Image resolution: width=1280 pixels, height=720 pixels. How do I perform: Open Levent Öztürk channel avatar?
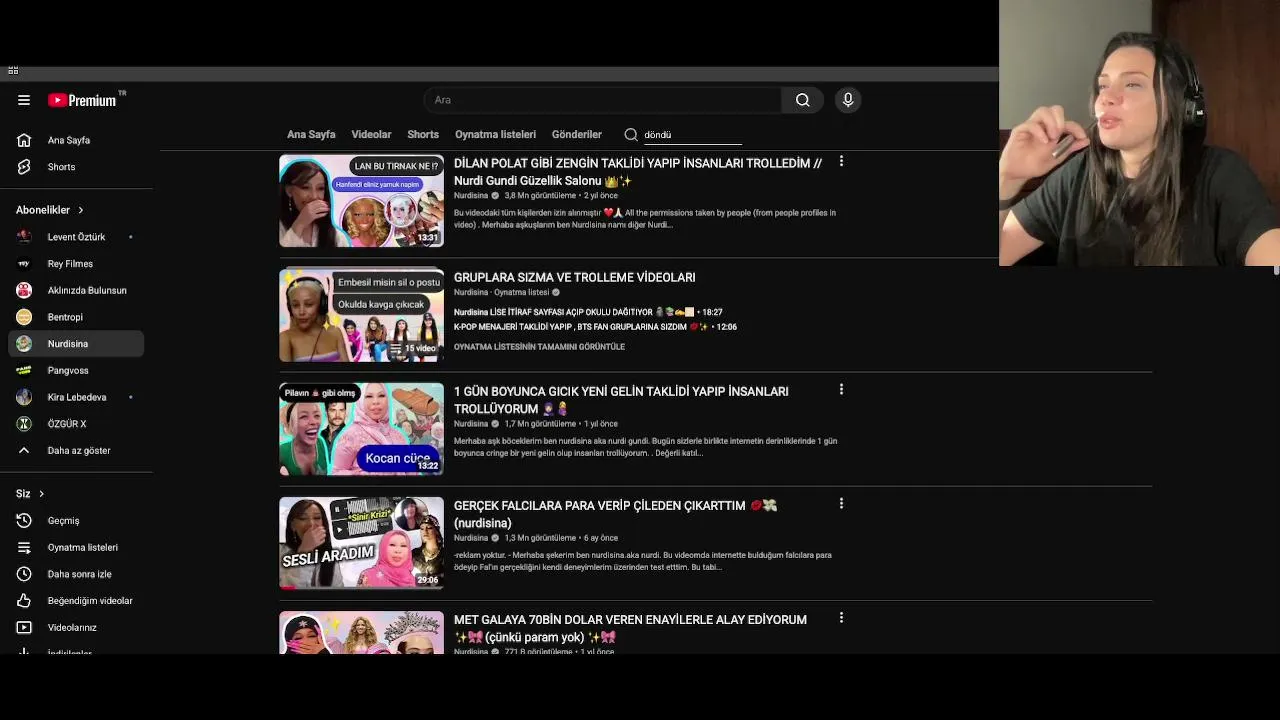(24, 237)
